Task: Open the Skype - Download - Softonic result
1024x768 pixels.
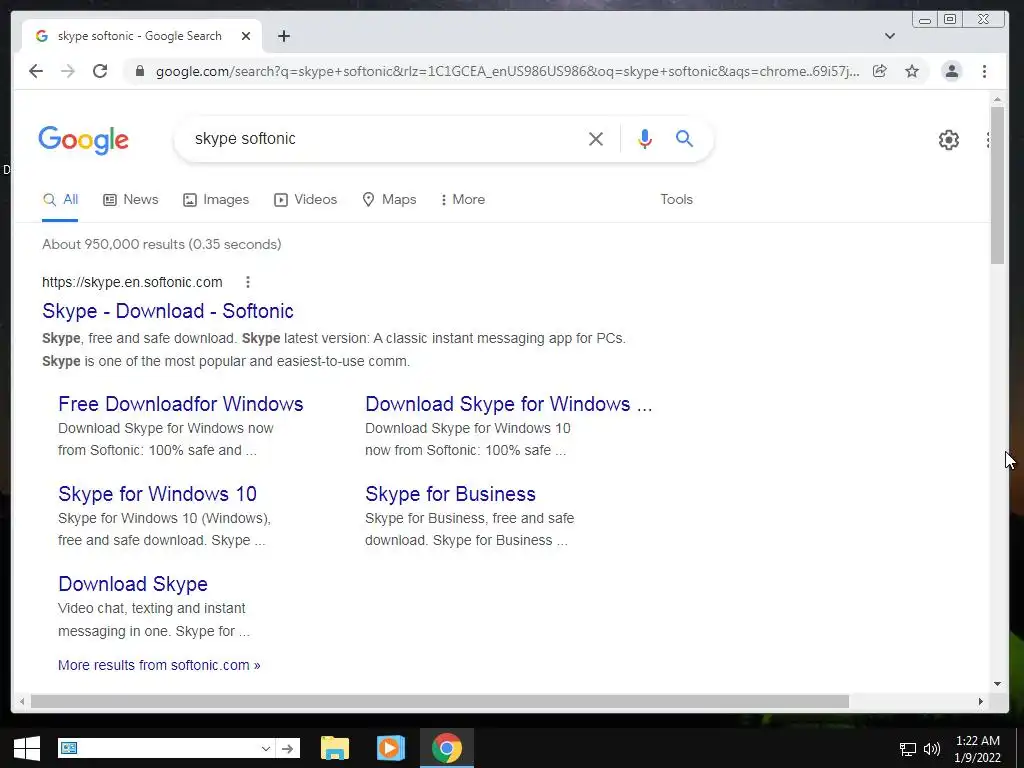Action: point(168,311)
